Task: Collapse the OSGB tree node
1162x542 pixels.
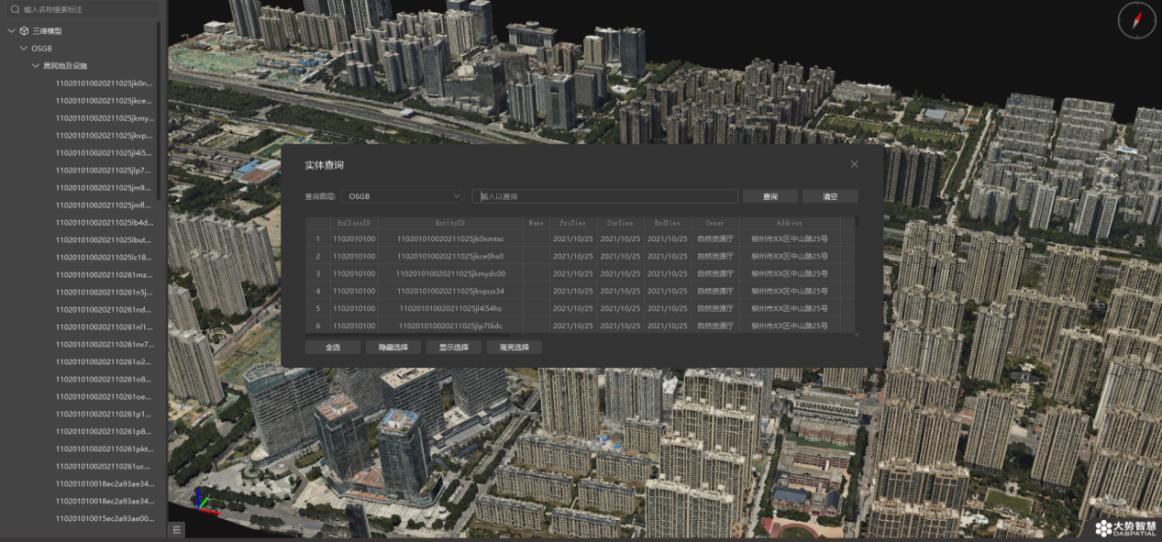Action: [24, 48]
